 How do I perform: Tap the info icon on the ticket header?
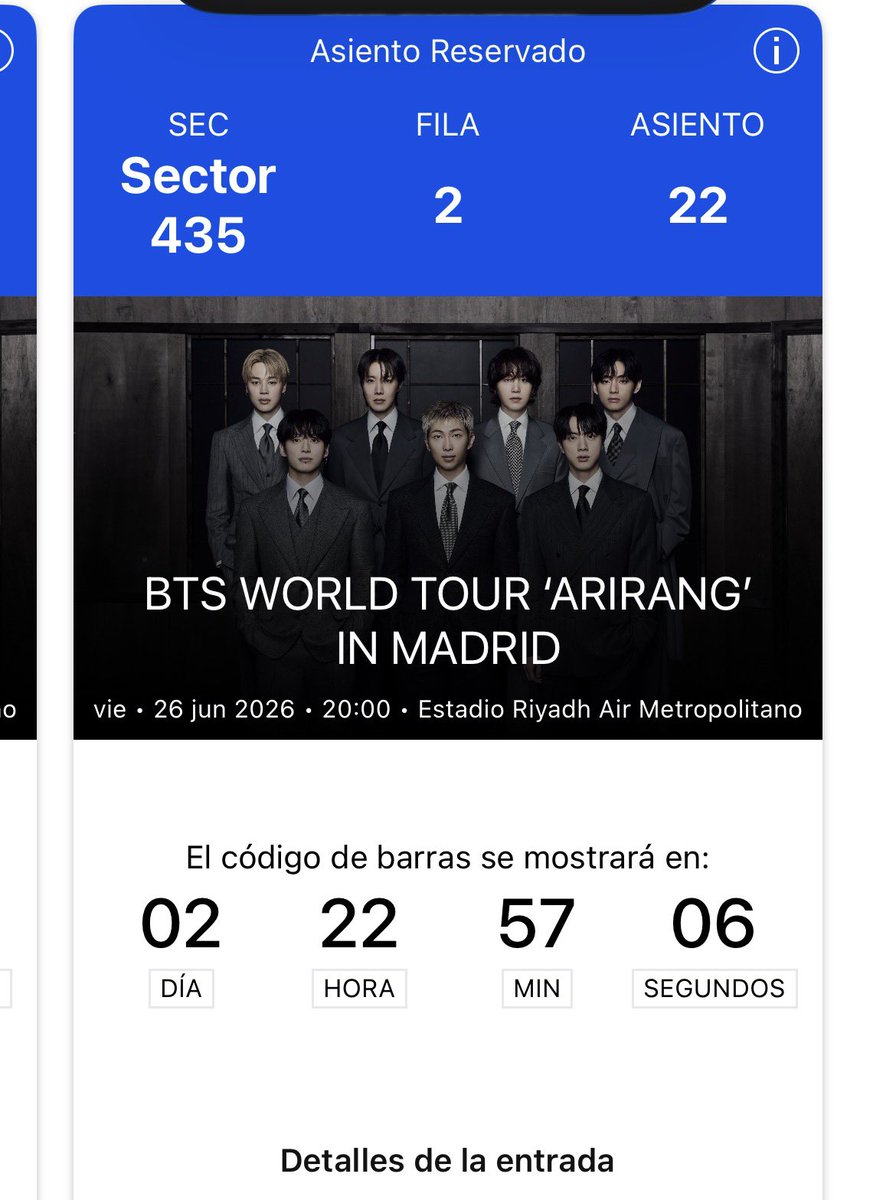[x=777, y=51]
